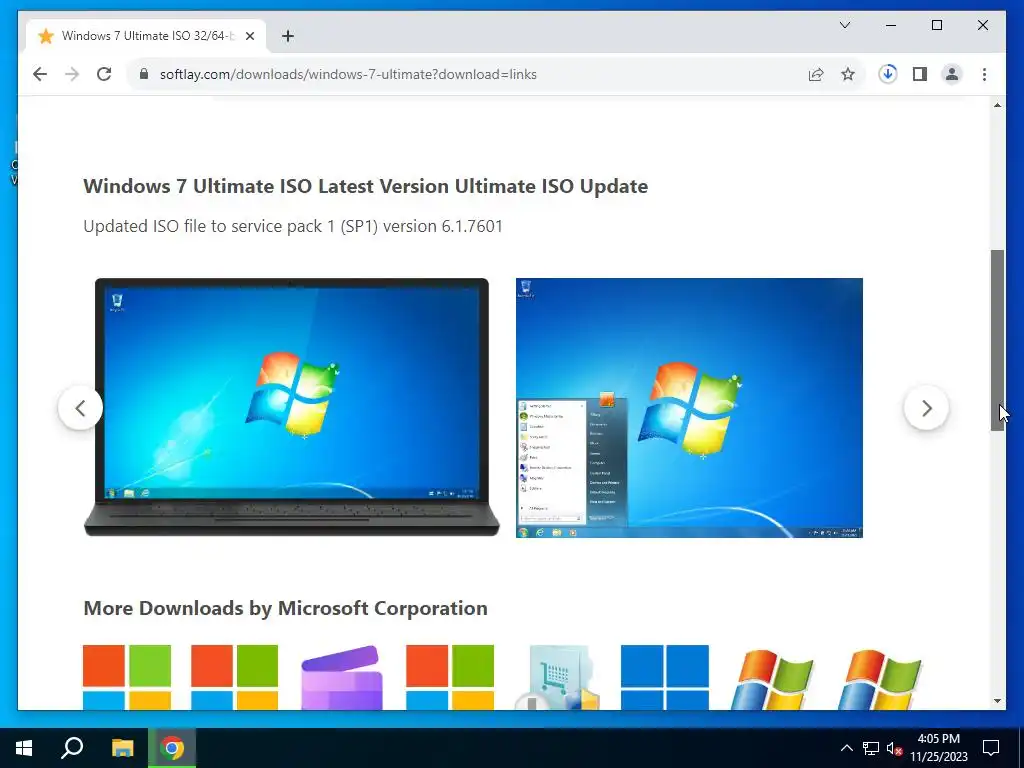The height and width of the screenshot is (768, 1024).
Task: Click the forward navigation arrow
Action: [x=72, y=74]
